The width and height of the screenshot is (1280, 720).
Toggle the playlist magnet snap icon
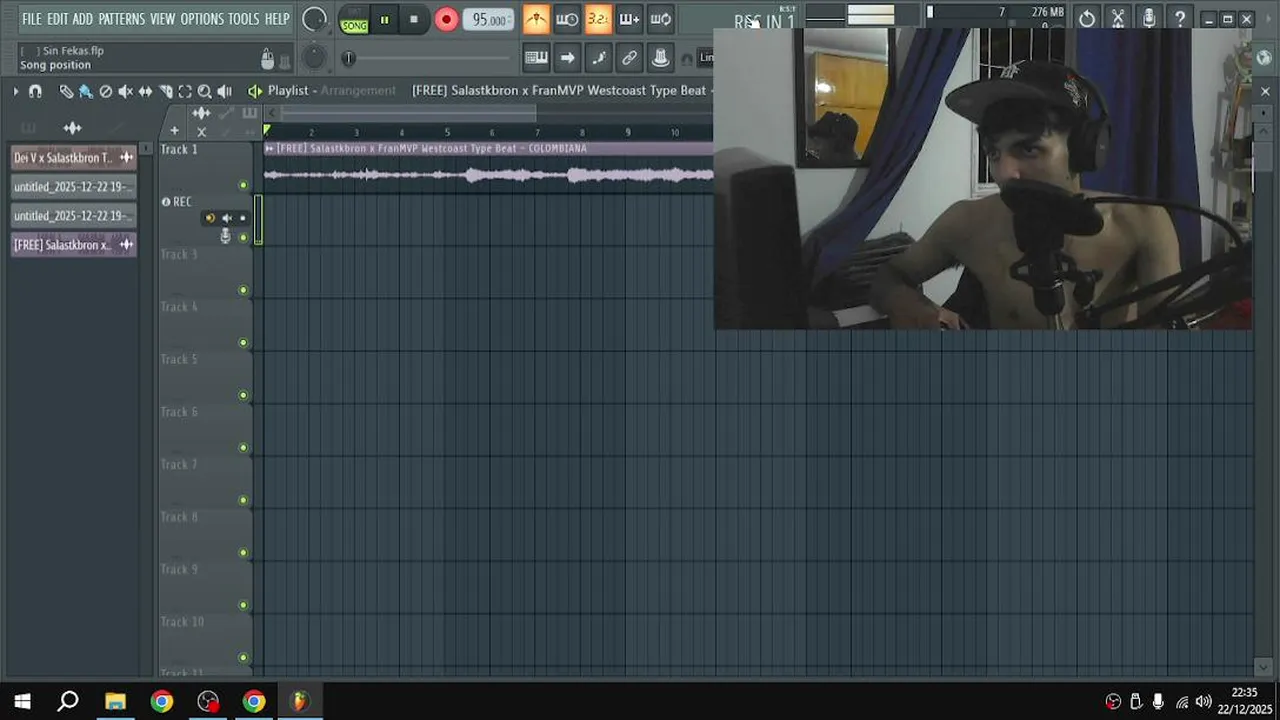(x=36, y=91)
